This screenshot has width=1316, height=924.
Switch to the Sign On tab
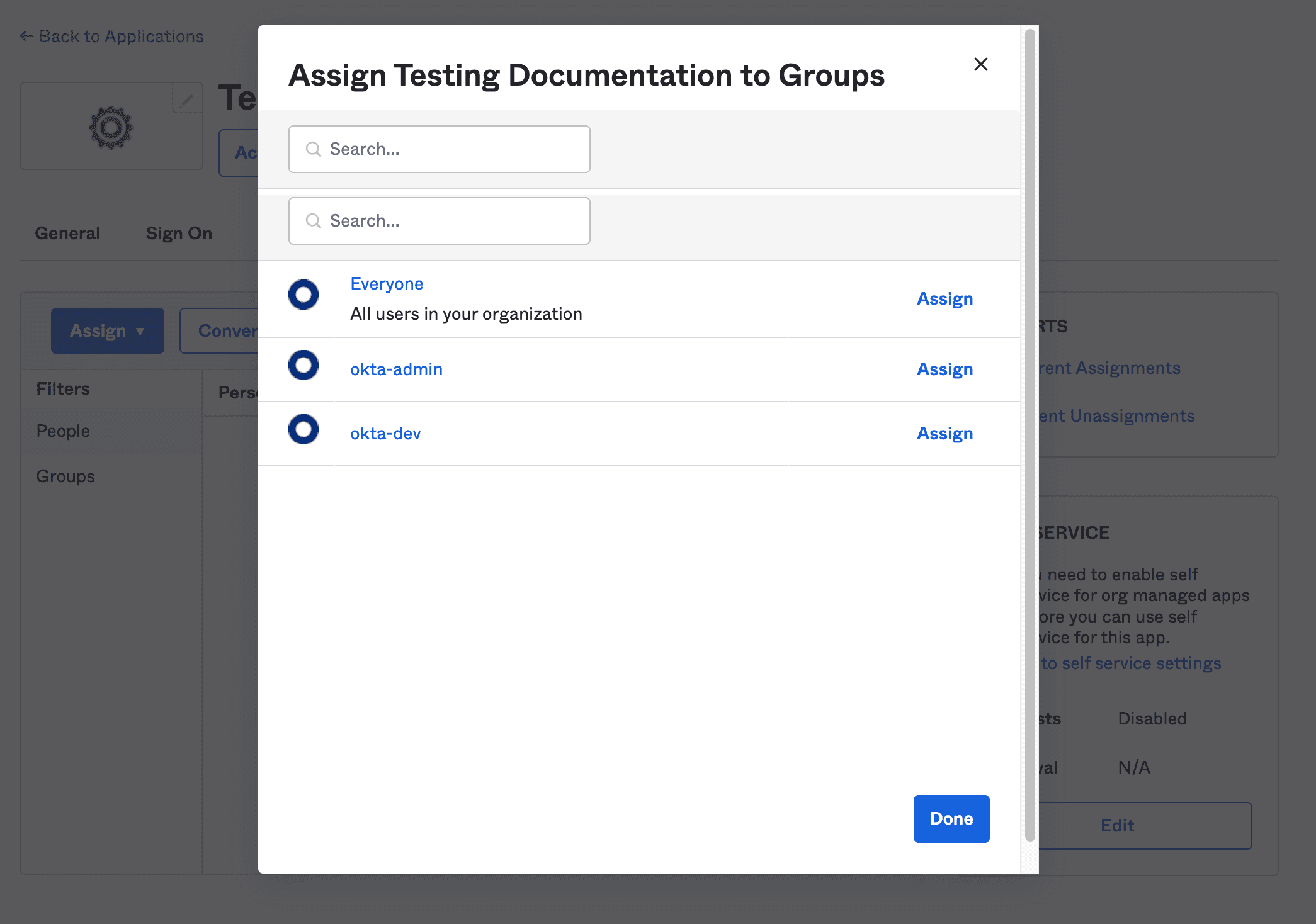[x=178, y=231]
